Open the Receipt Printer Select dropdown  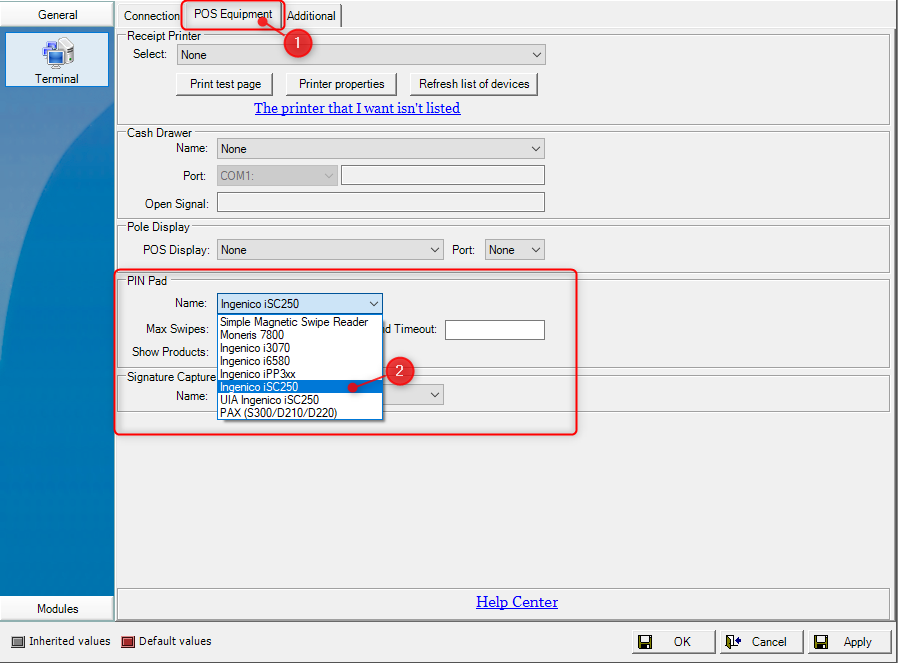point(361,55)
